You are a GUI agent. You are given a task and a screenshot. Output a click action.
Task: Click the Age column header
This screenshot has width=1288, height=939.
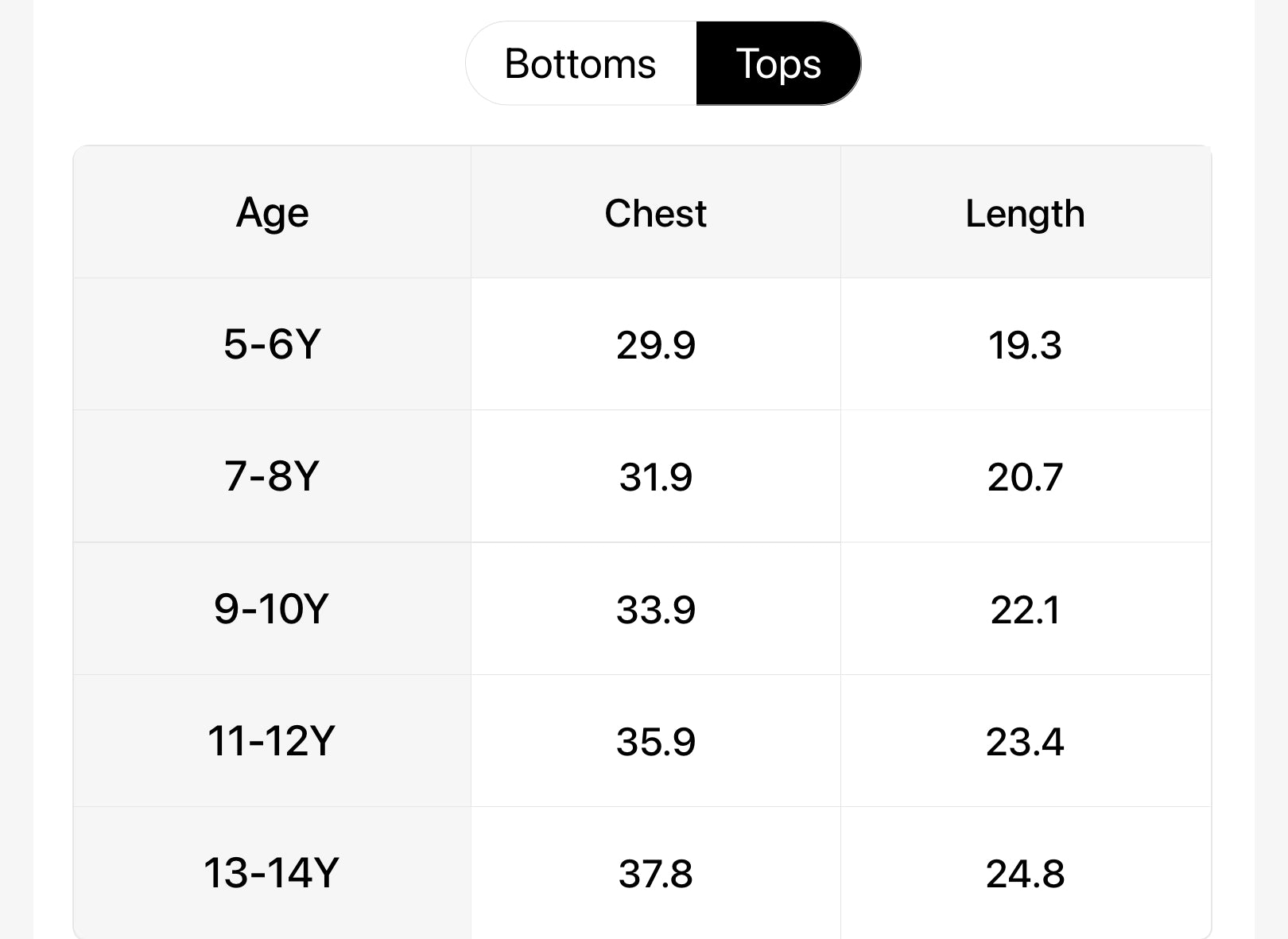272,213
